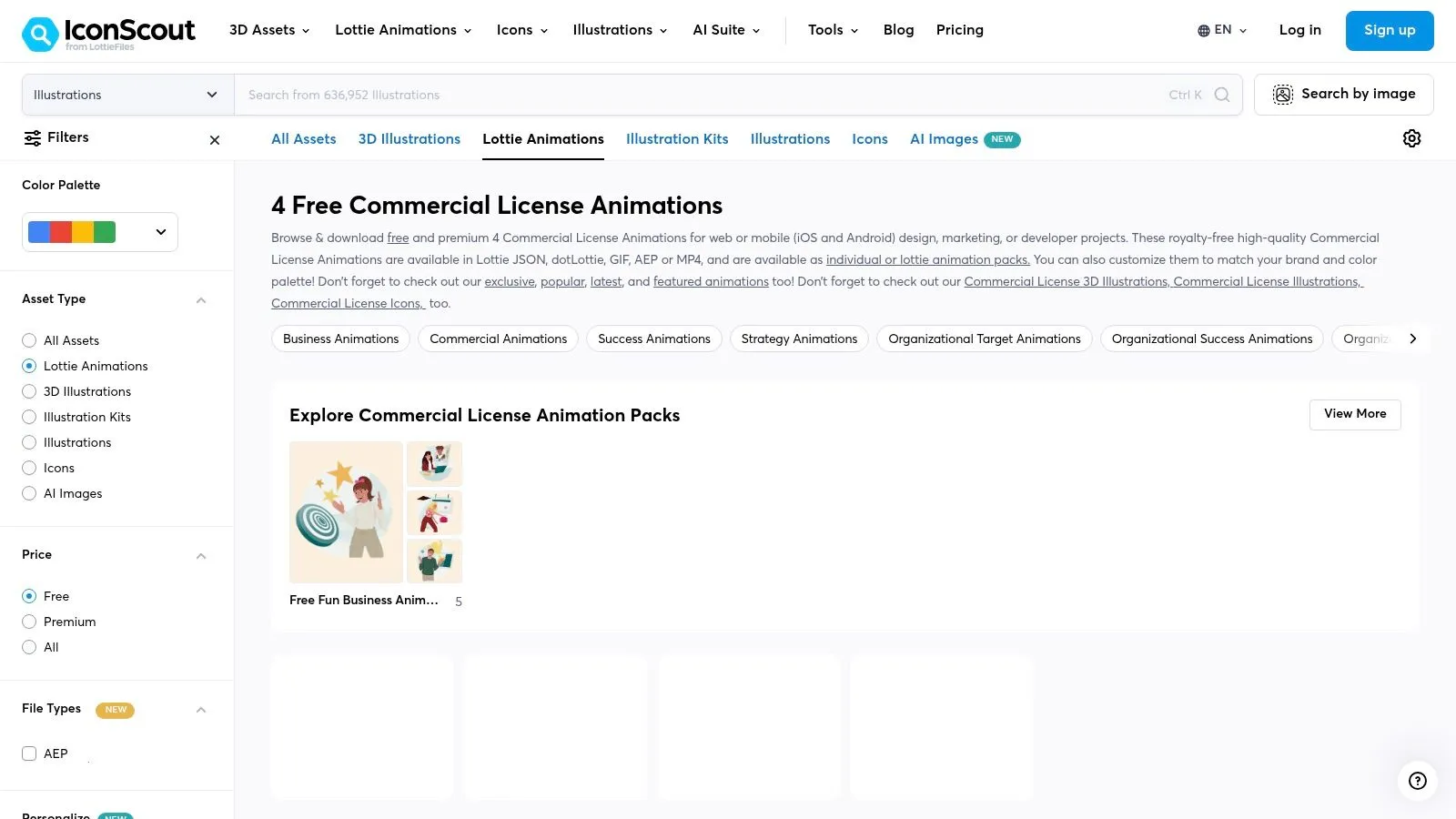Open the Pricing menu item
Viewport: 1456px width, 819px height.
click(x=959, y=30)
